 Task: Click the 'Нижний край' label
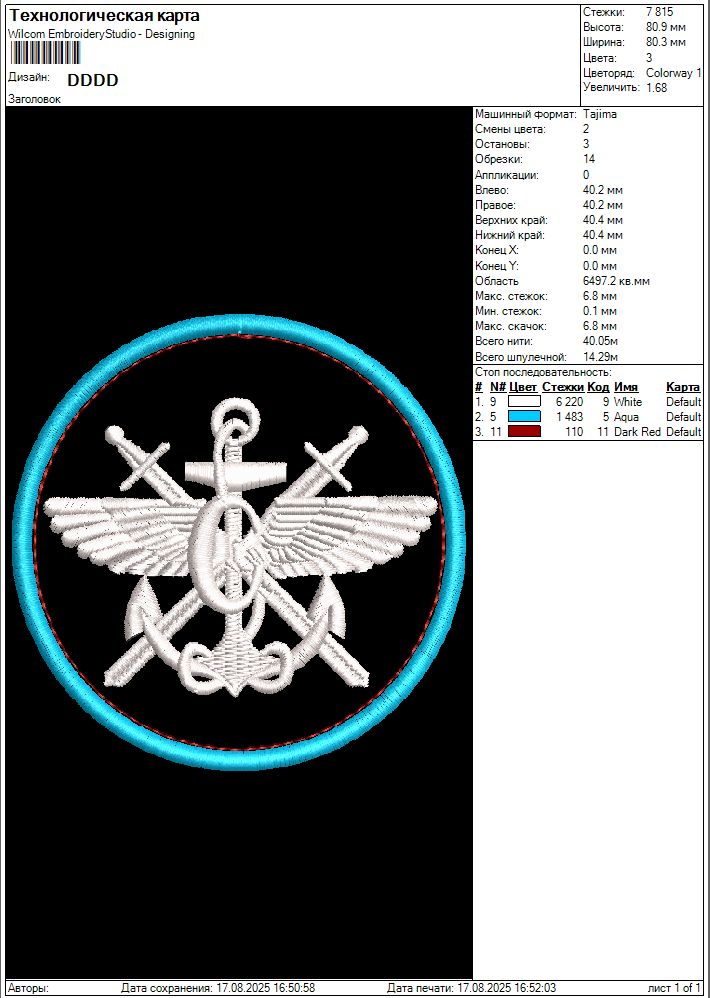coord(510,235)
